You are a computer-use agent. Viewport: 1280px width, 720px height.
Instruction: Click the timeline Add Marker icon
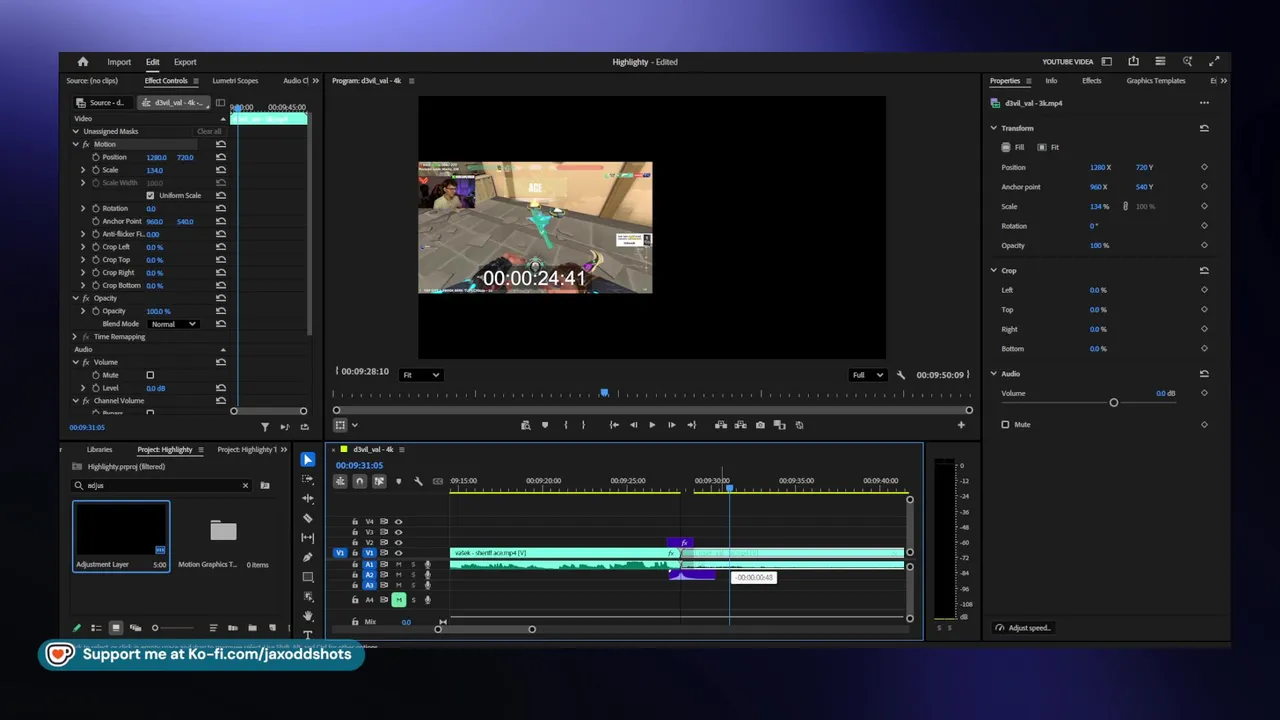click(398, 481)
